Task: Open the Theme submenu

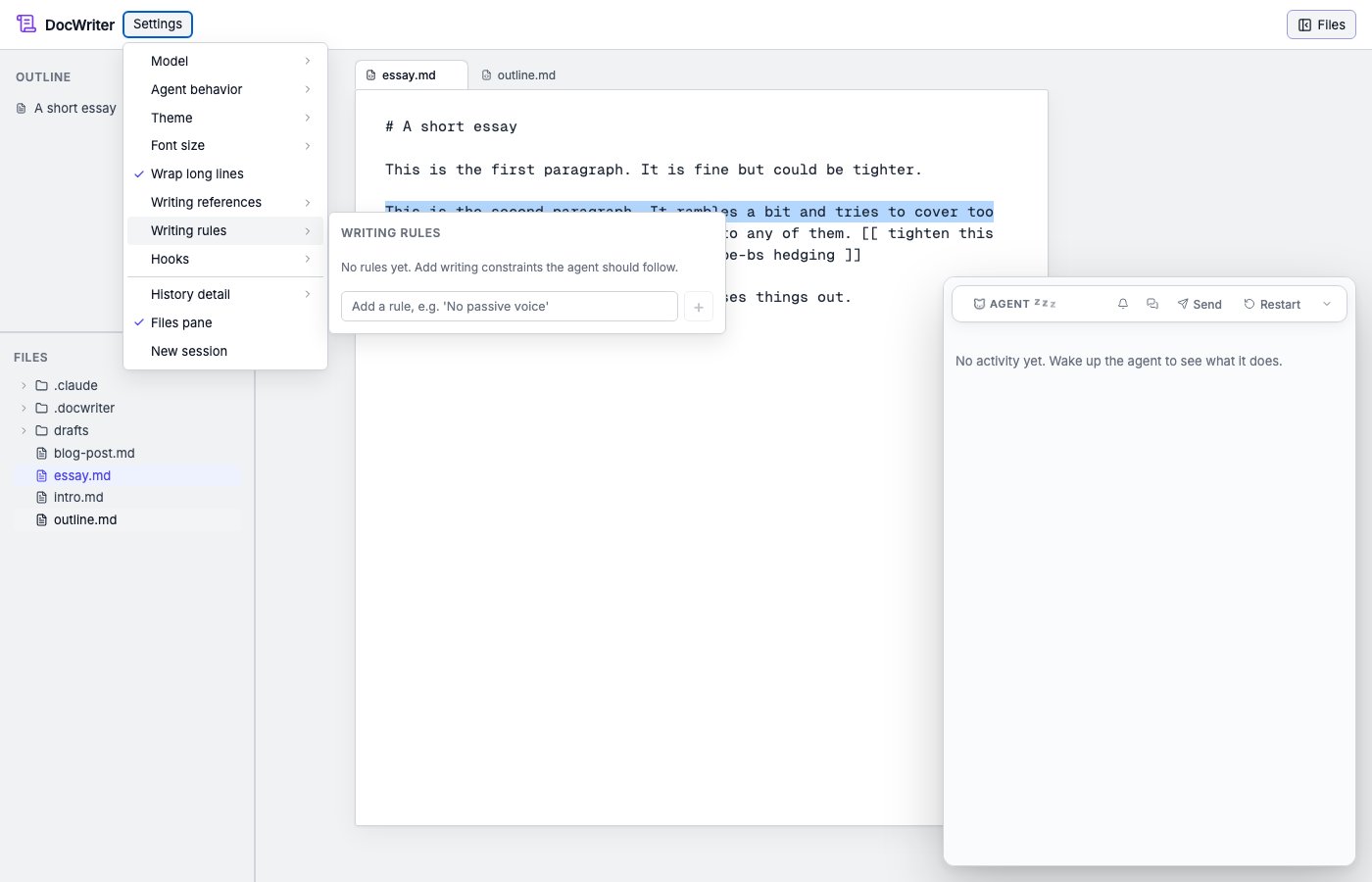Action: tap(225, 118)
